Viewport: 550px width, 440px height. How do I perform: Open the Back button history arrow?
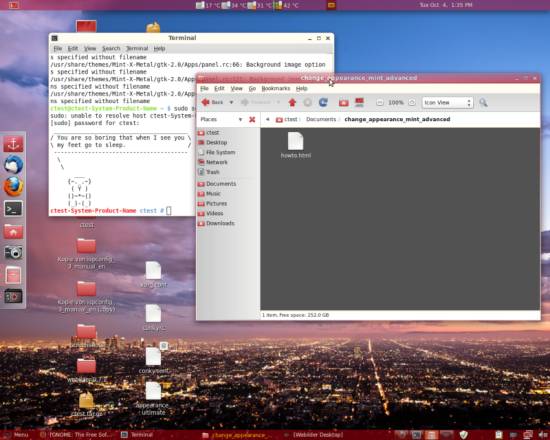click(231, 102)
